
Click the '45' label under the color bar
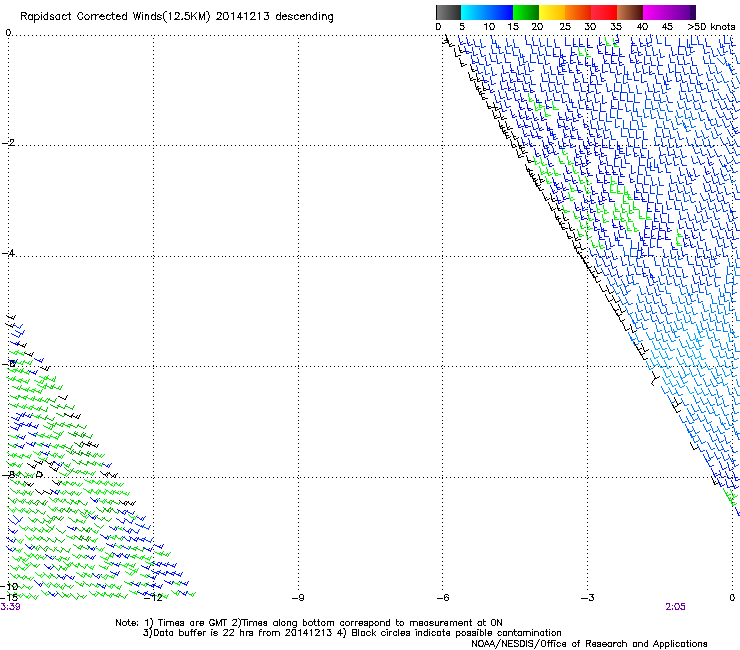coord(667,27)
